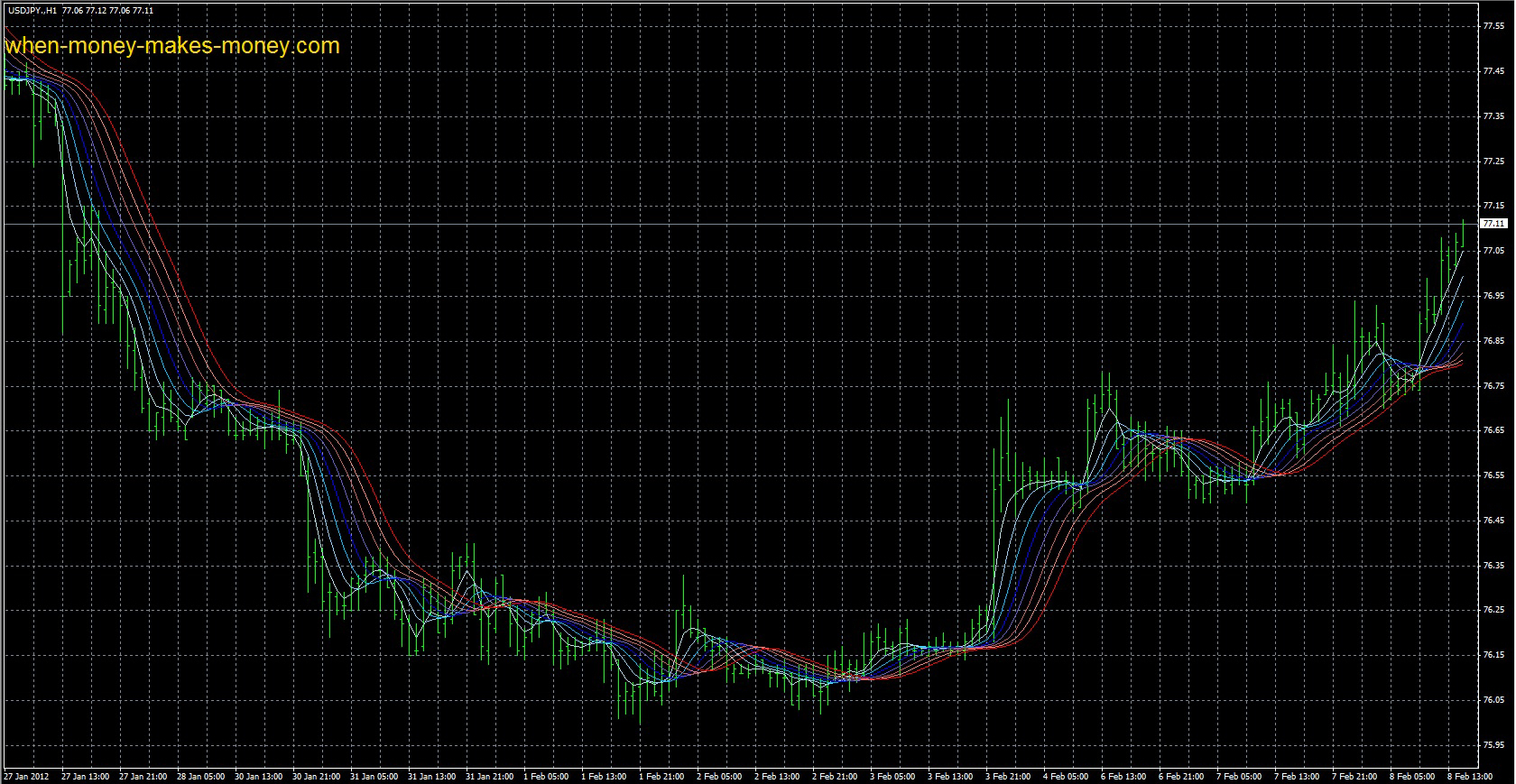Select the 31 Jan 21:00 time label
Screen dimensions: 1516x784
[x=490, y=776]
